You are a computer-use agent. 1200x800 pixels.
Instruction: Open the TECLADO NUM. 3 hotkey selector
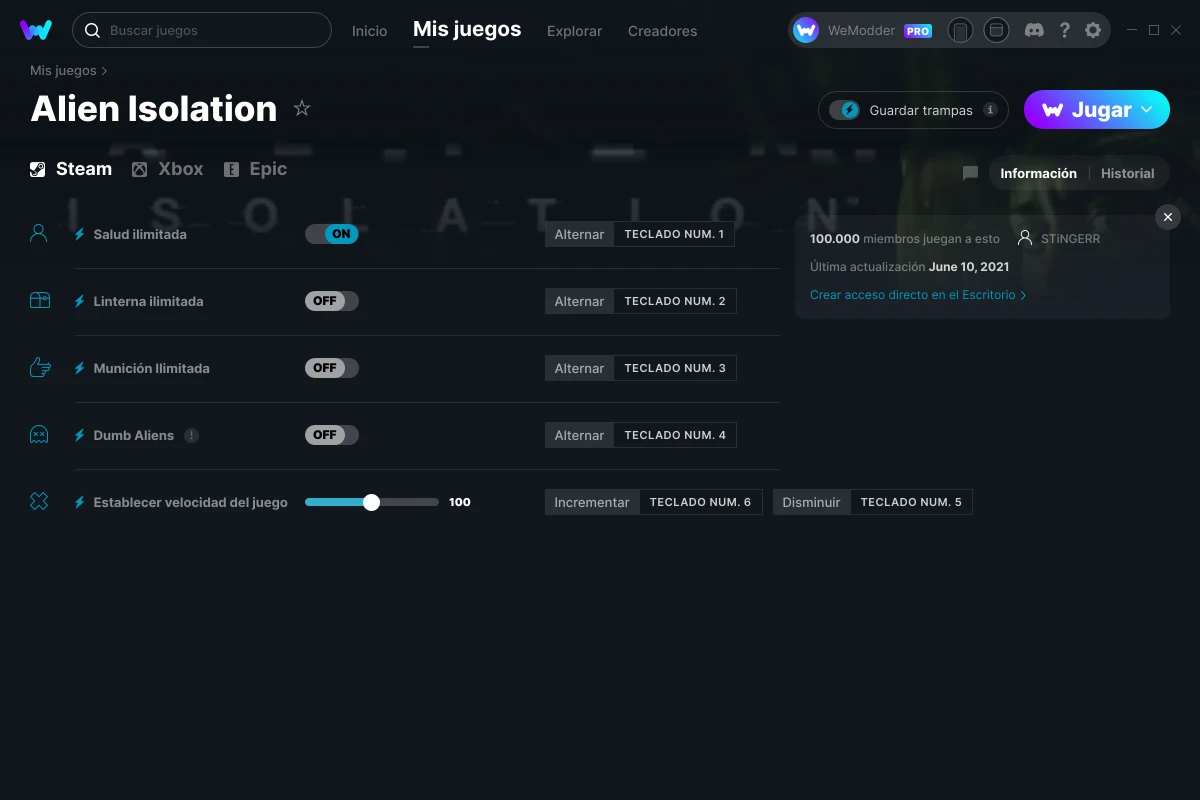pyautogui.click(x=675, y=368)
